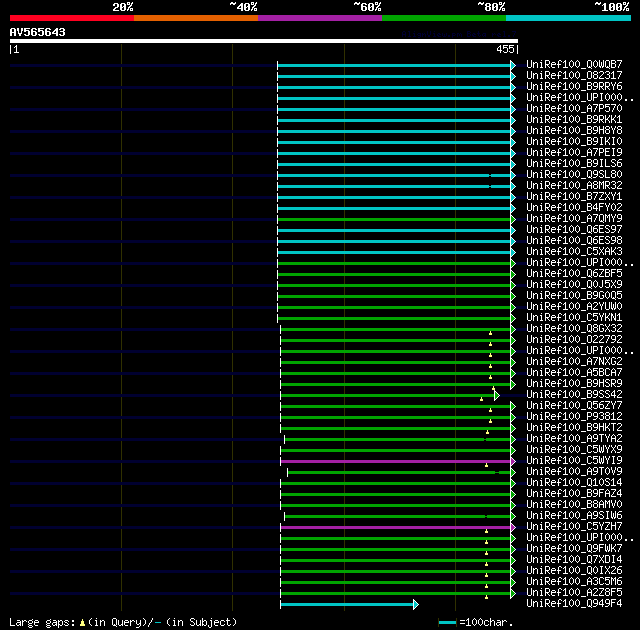Click the short cyan alignment bar for Q949F4
The image size is (640, 630).
pos(347,604)
